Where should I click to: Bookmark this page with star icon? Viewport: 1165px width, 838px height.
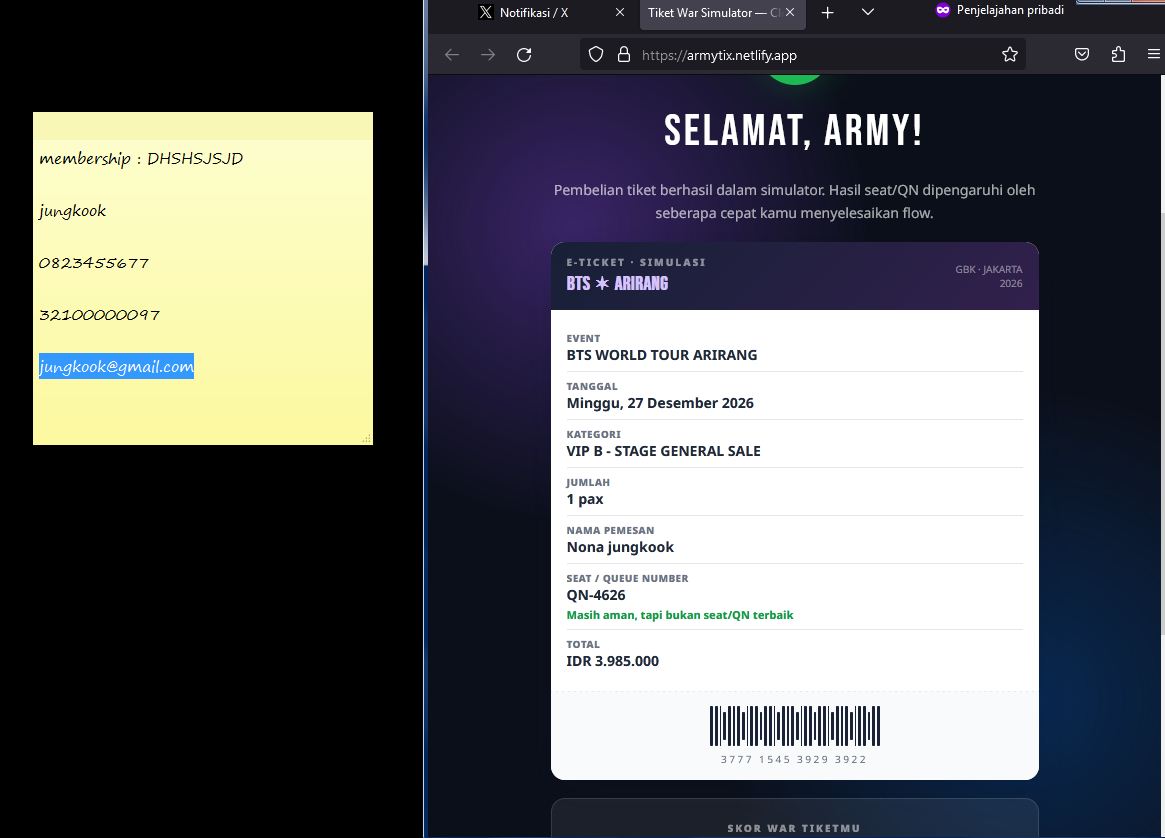coord(1009,54)
